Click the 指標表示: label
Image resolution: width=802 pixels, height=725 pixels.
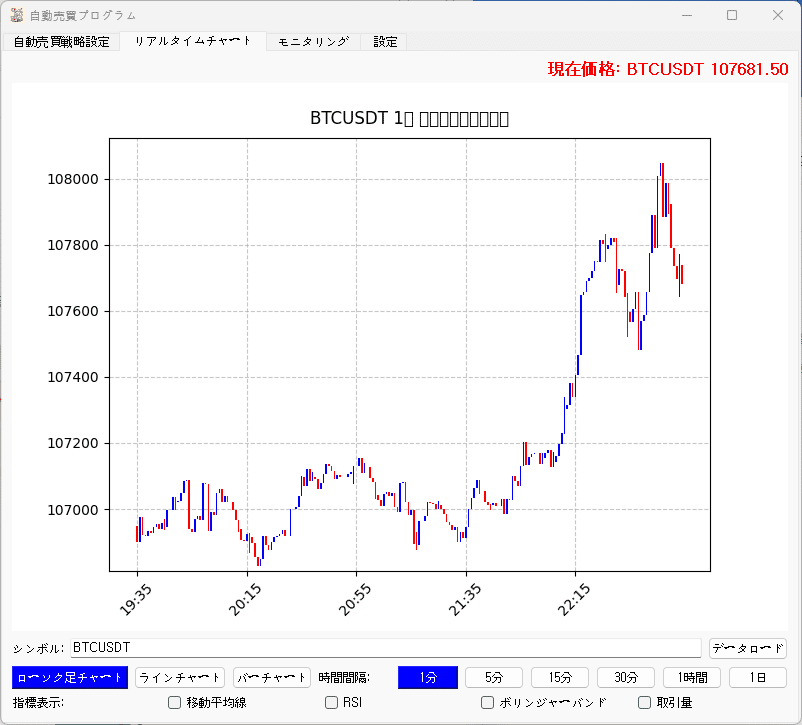(x=38, y=703)
